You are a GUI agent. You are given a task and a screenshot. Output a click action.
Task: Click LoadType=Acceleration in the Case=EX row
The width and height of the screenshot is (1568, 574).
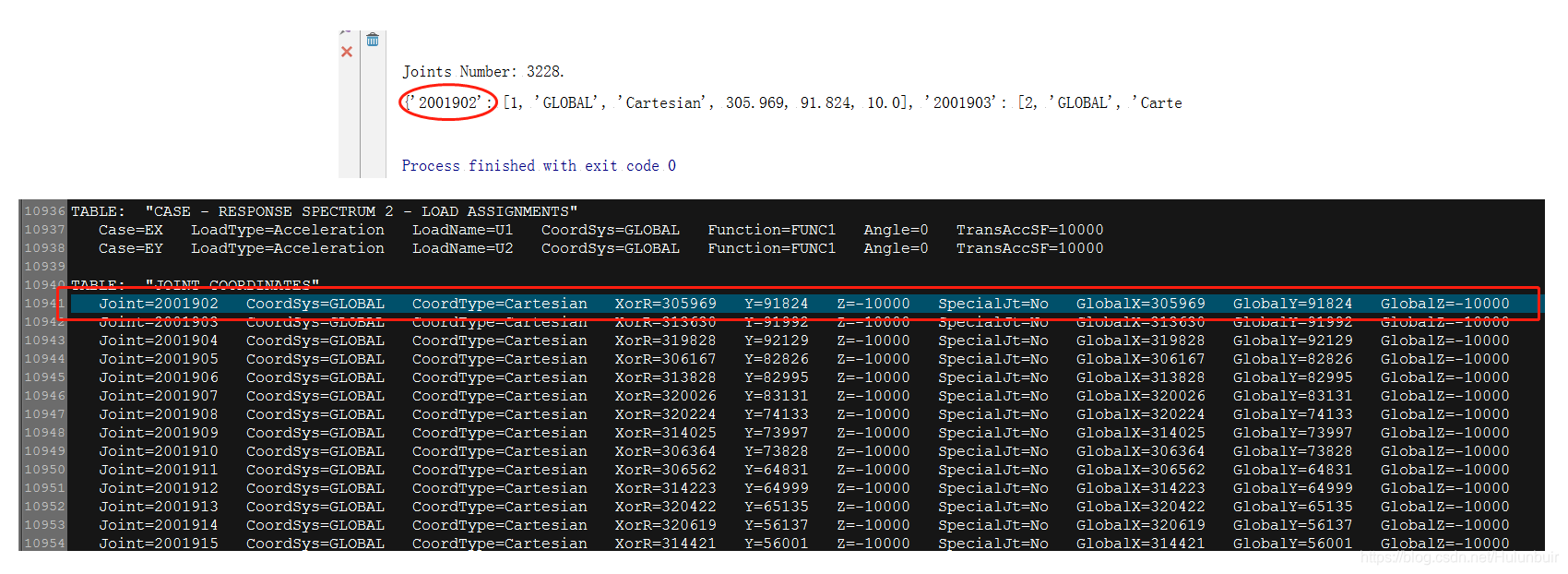(x=288, y=230)
